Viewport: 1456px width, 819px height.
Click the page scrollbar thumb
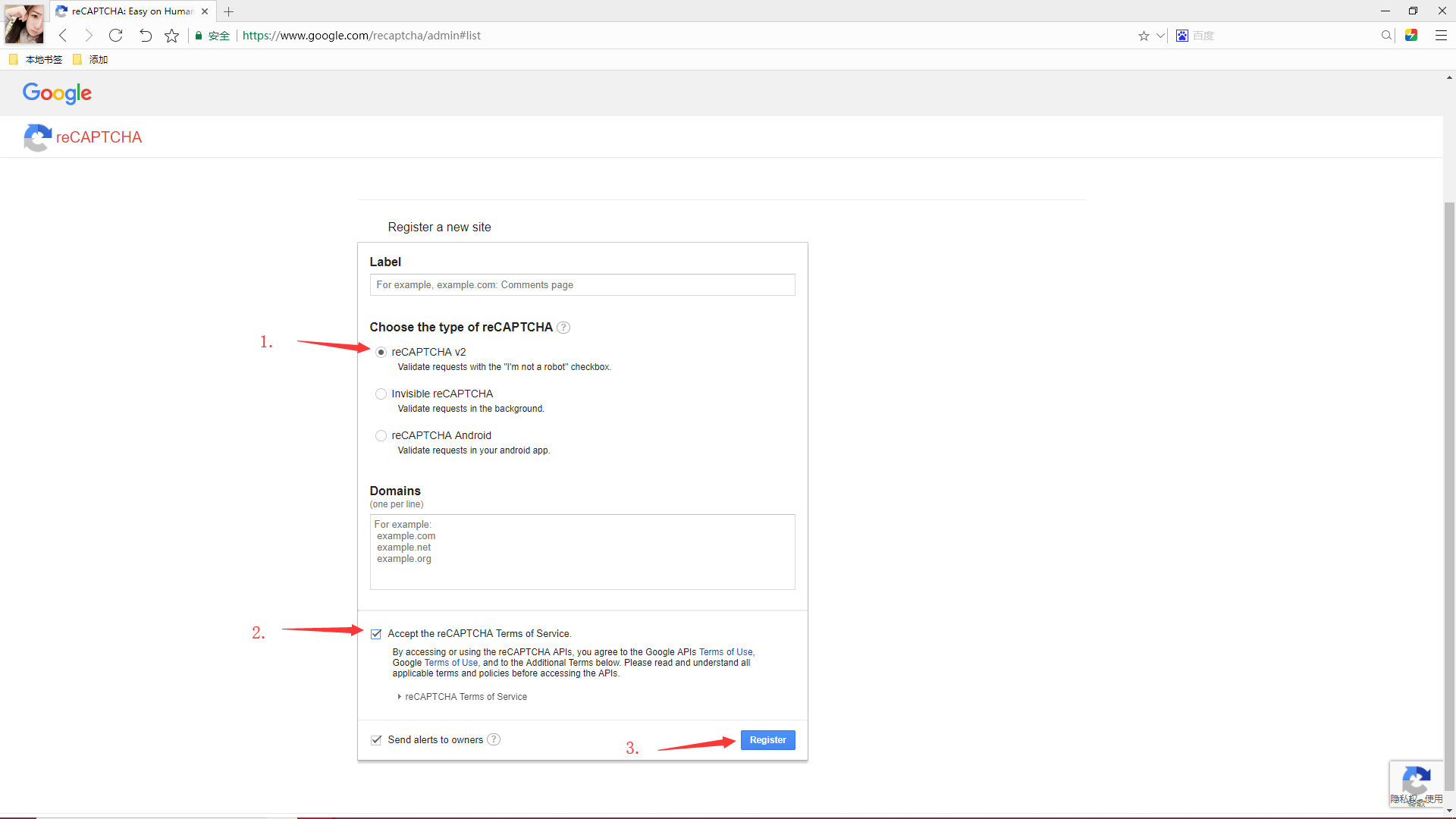(x=1449, y=497)
